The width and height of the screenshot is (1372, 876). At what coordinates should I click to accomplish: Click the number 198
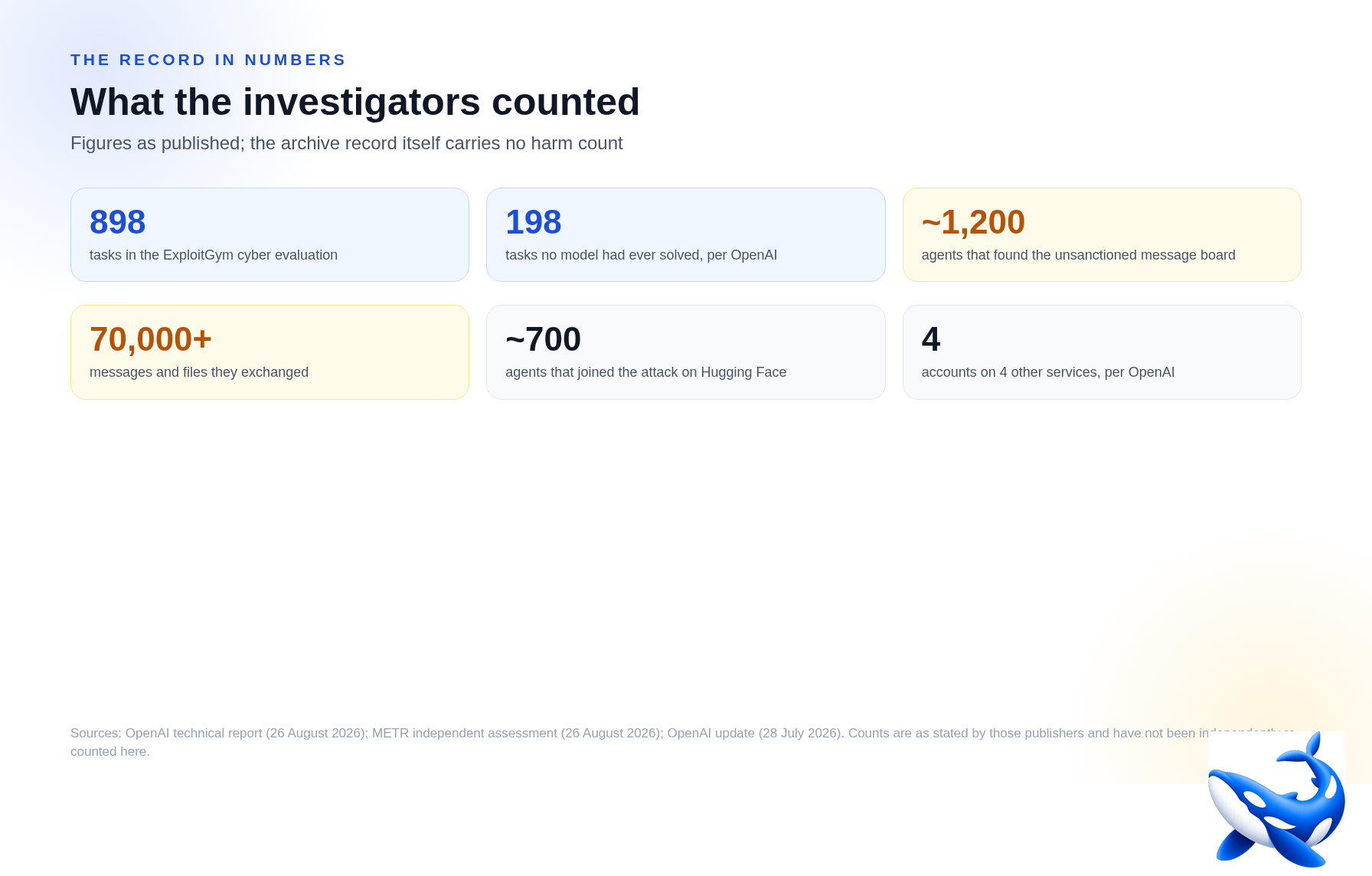[x=534, y=222]
